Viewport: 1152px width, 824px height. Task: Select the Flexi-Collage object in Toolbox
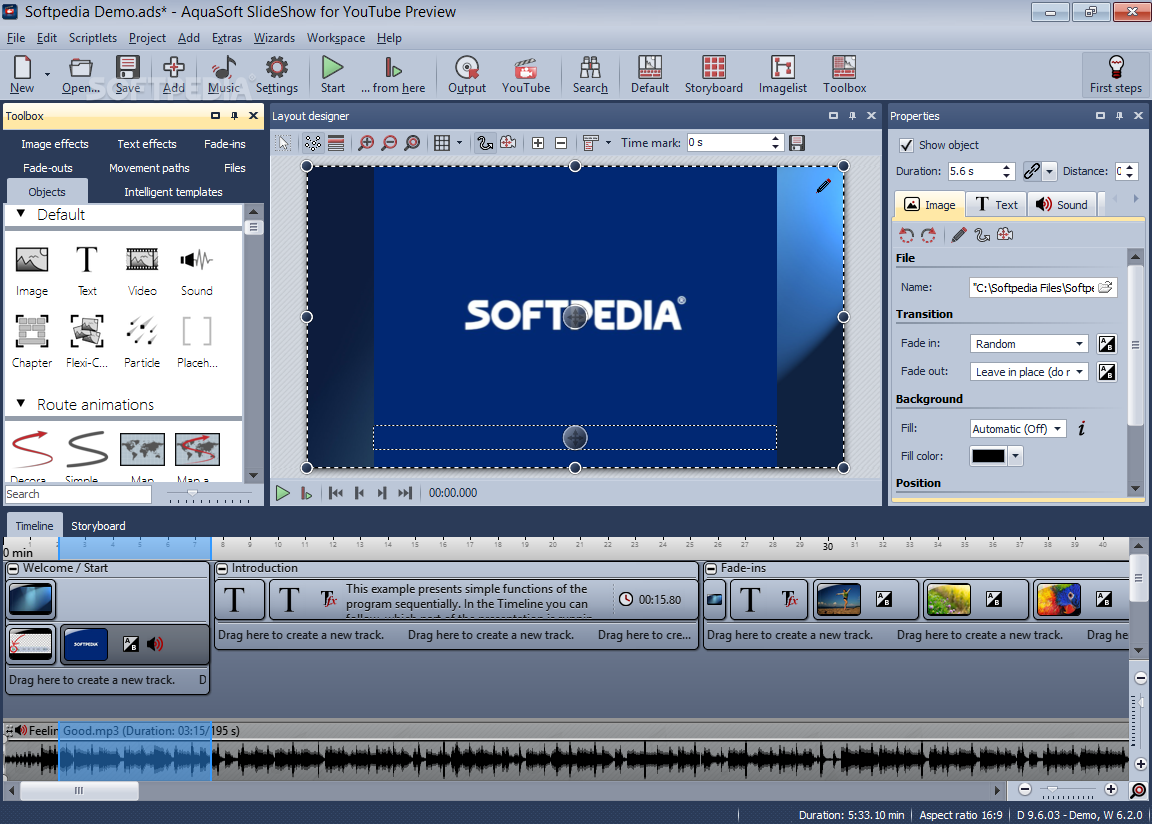[x=87, y=341]
